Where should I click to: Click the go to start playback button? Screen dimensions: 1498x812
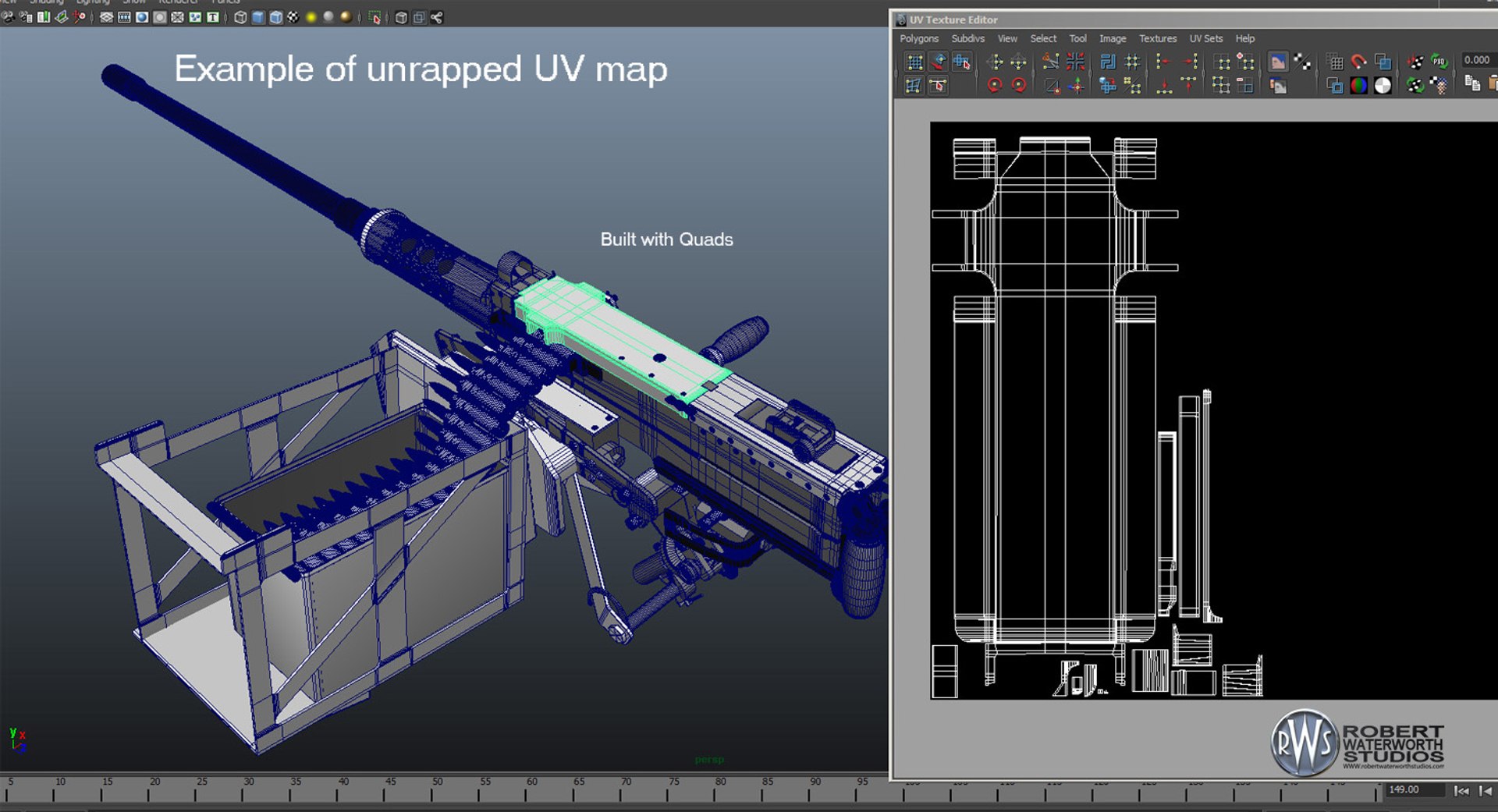click(x=1461, y=791)
